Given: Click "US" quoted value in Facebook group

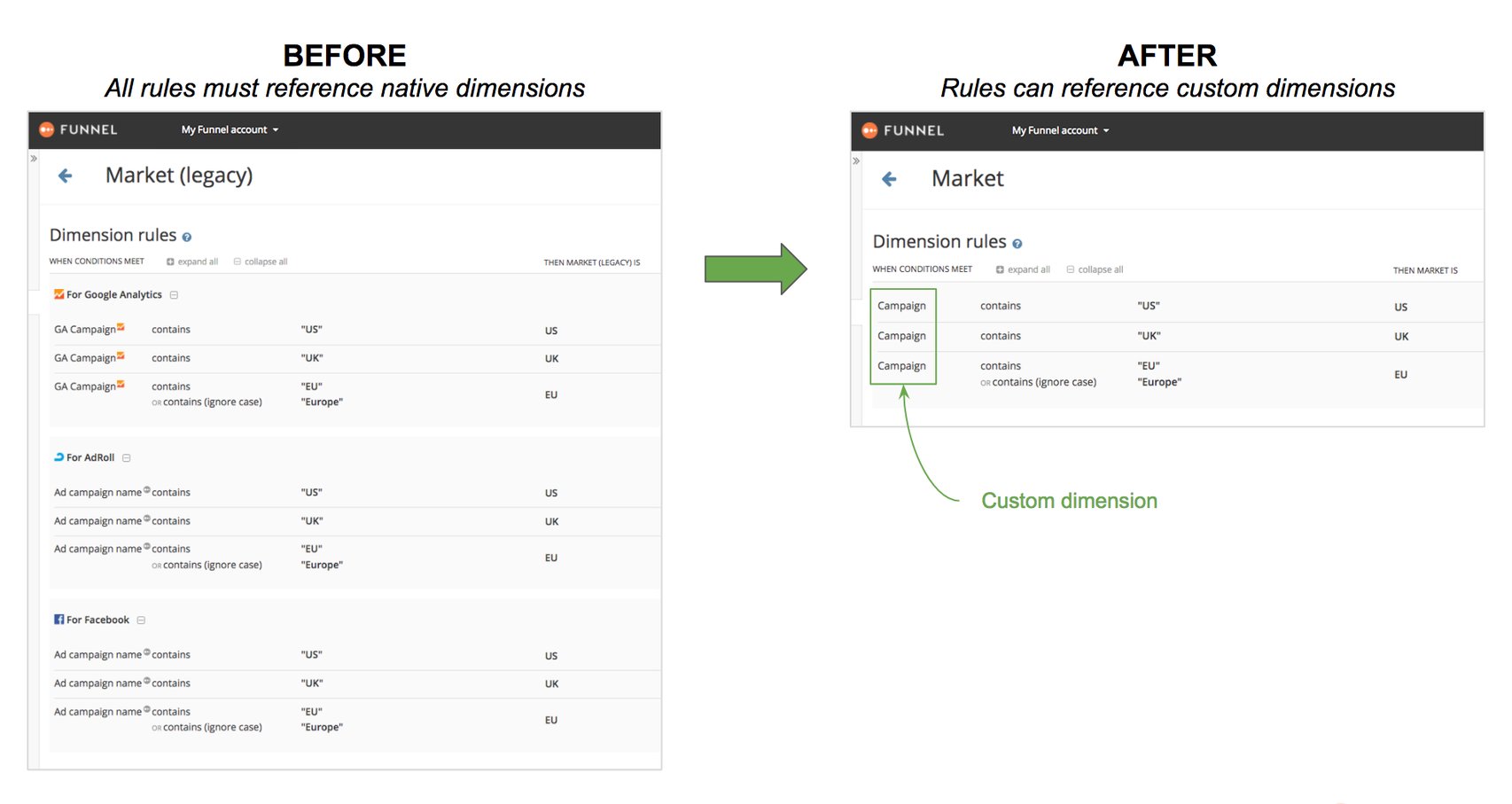Looking at the screenshot, I should pyautogui.click(x=311, y=655).
